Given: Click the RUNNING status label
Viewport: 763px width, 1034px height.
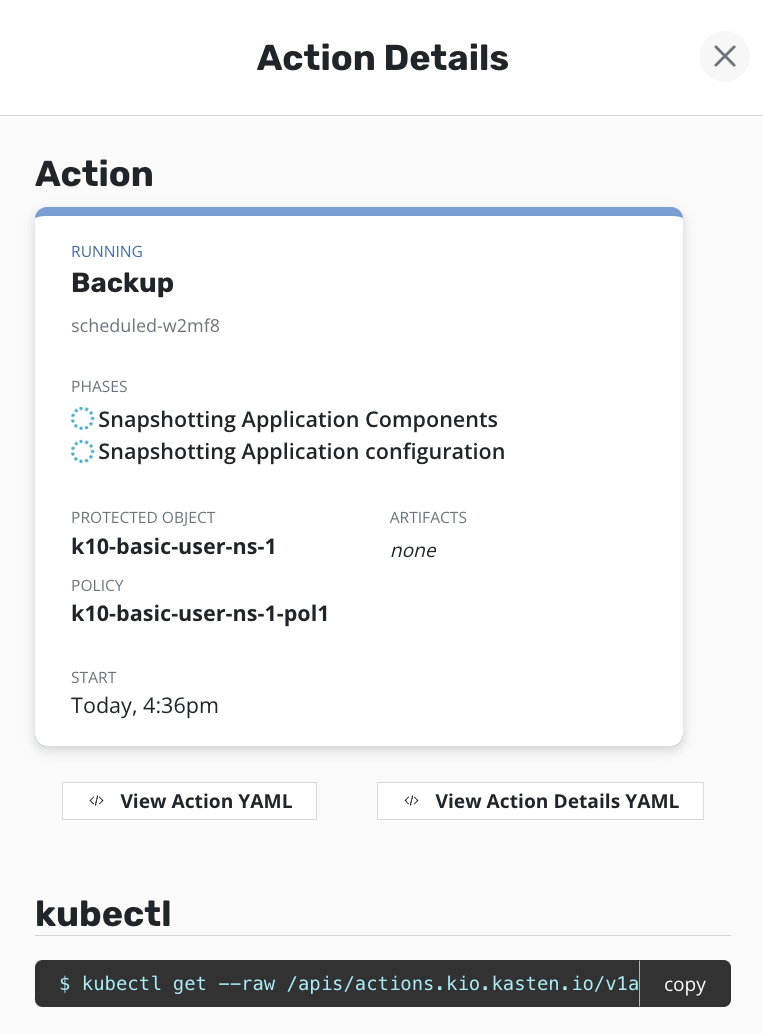Looking at the screenshot, I should pyautogui.click(x=107, y=252).
